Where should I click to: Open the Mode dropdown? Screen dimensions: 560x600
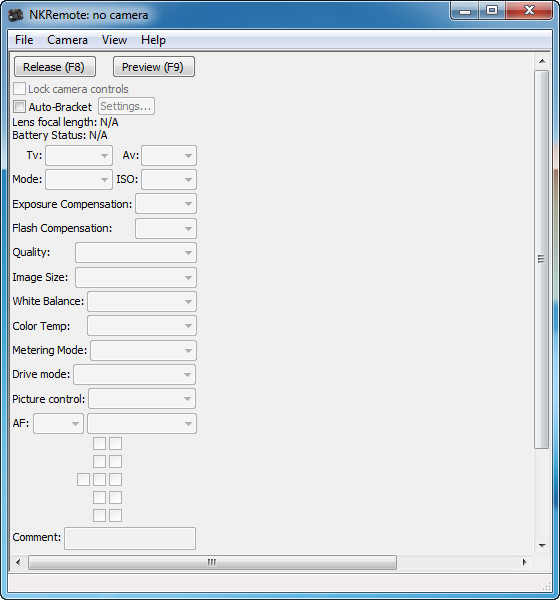tap(79, 179)
